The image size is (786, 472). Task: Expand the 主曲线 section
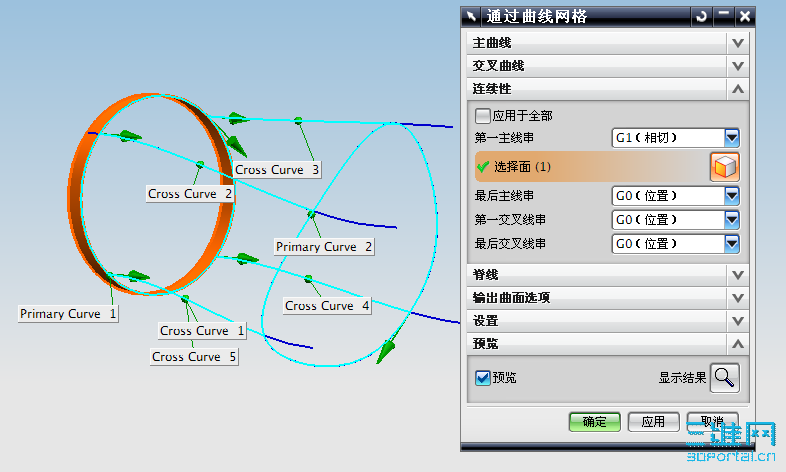(608, 43)
